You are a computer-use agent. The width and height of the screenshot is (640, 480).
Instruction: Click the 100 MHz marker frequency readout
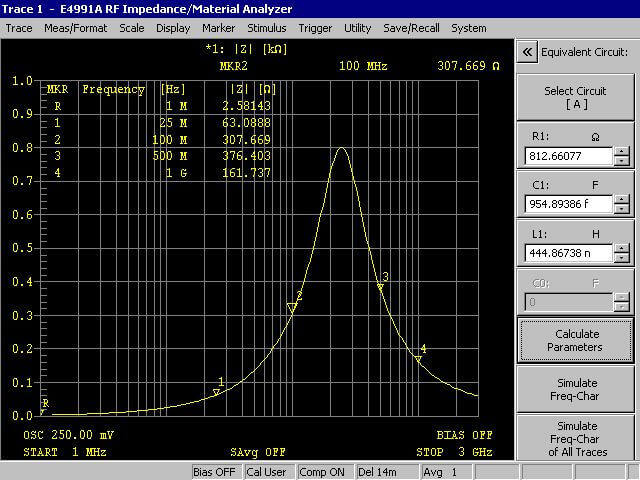tap(363, 66)
